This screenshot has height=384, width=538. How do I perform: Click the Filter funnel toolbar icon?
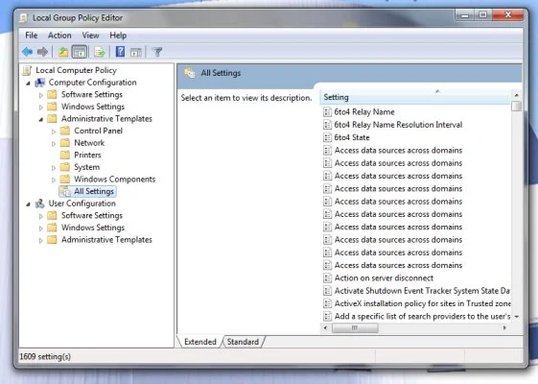(157, 52)
